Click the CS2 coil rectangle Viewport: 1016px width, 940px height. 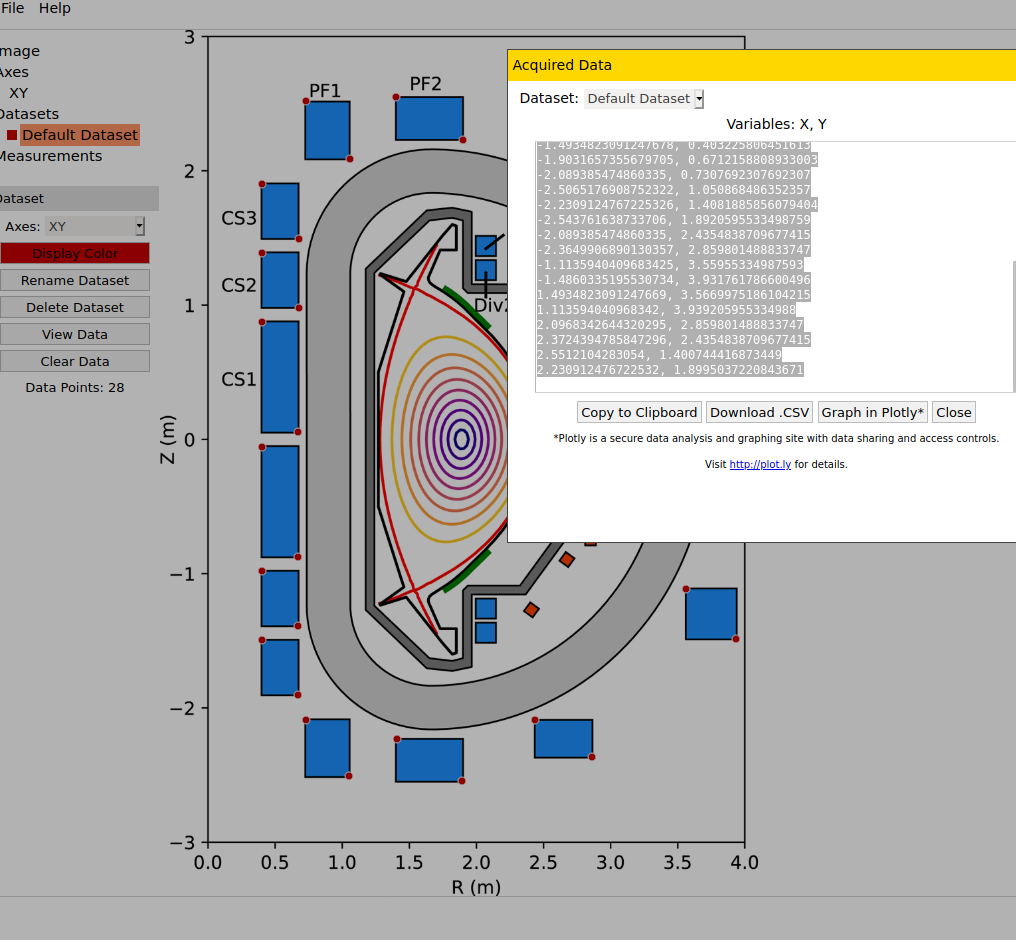[x=280, y=280]
